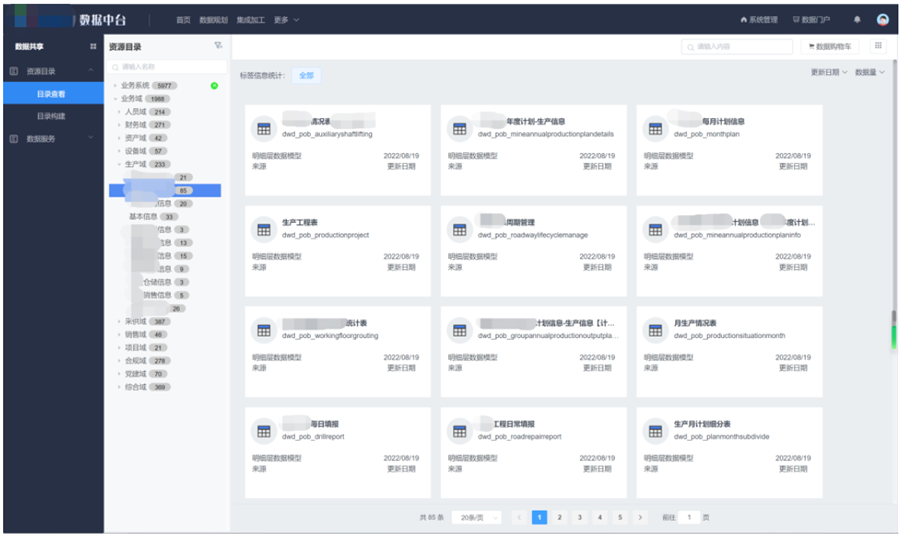Click the filter icon in 资源目录 panel

(x=218, y=46)
